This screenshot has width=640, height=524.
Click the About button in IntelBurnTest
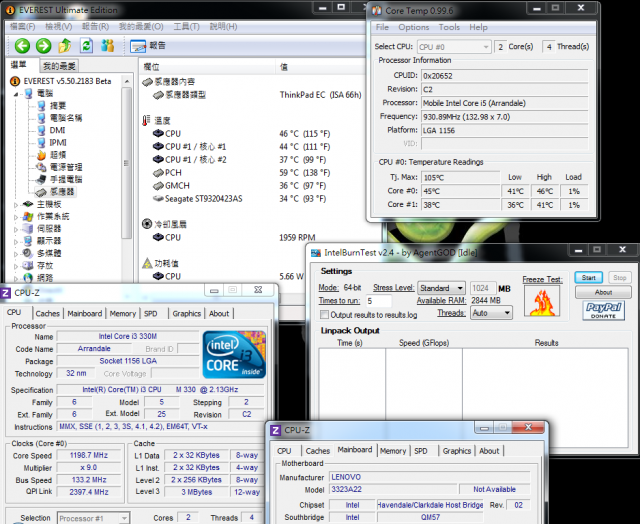coord(603,292)
